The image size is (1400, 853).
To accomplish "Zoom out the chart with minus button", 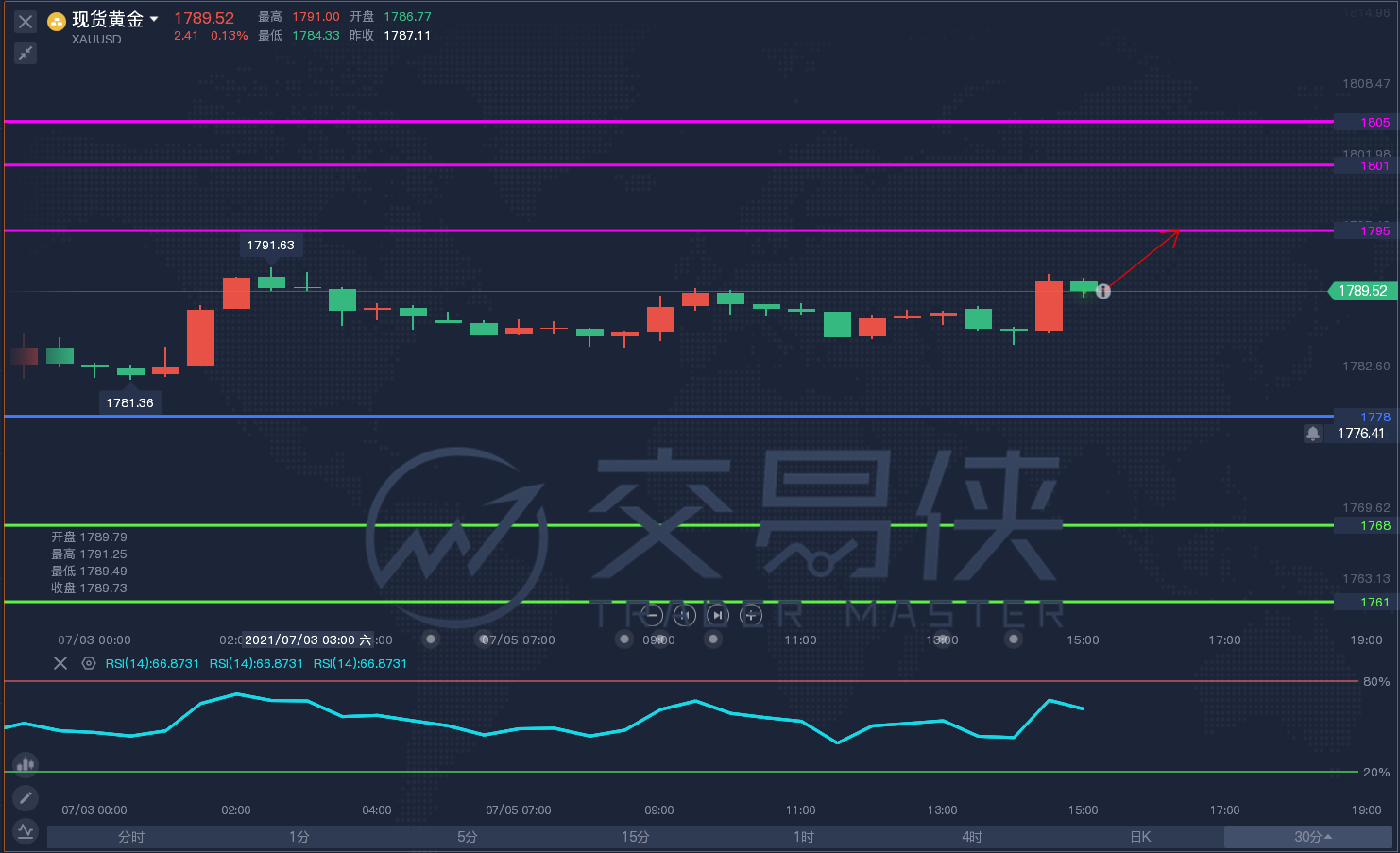I will [652, 616].
